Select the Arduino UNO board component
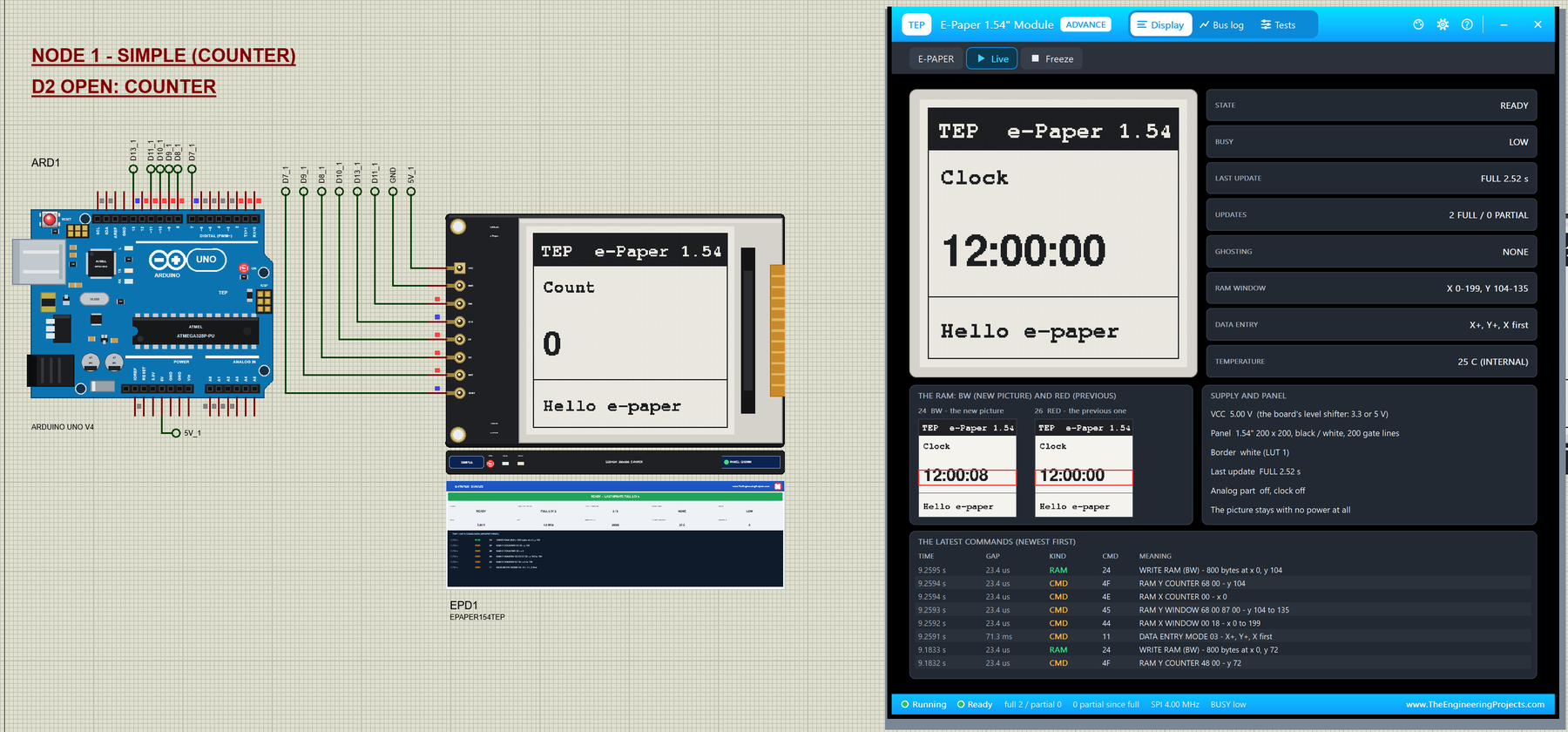This screenshot has height=732, width=1568. (x=152, y=303)
